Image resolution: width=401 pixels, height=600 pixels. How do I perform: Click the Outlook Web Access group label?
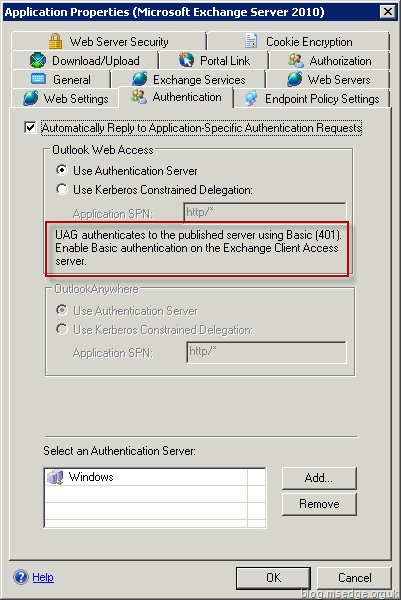pos(103,150)
